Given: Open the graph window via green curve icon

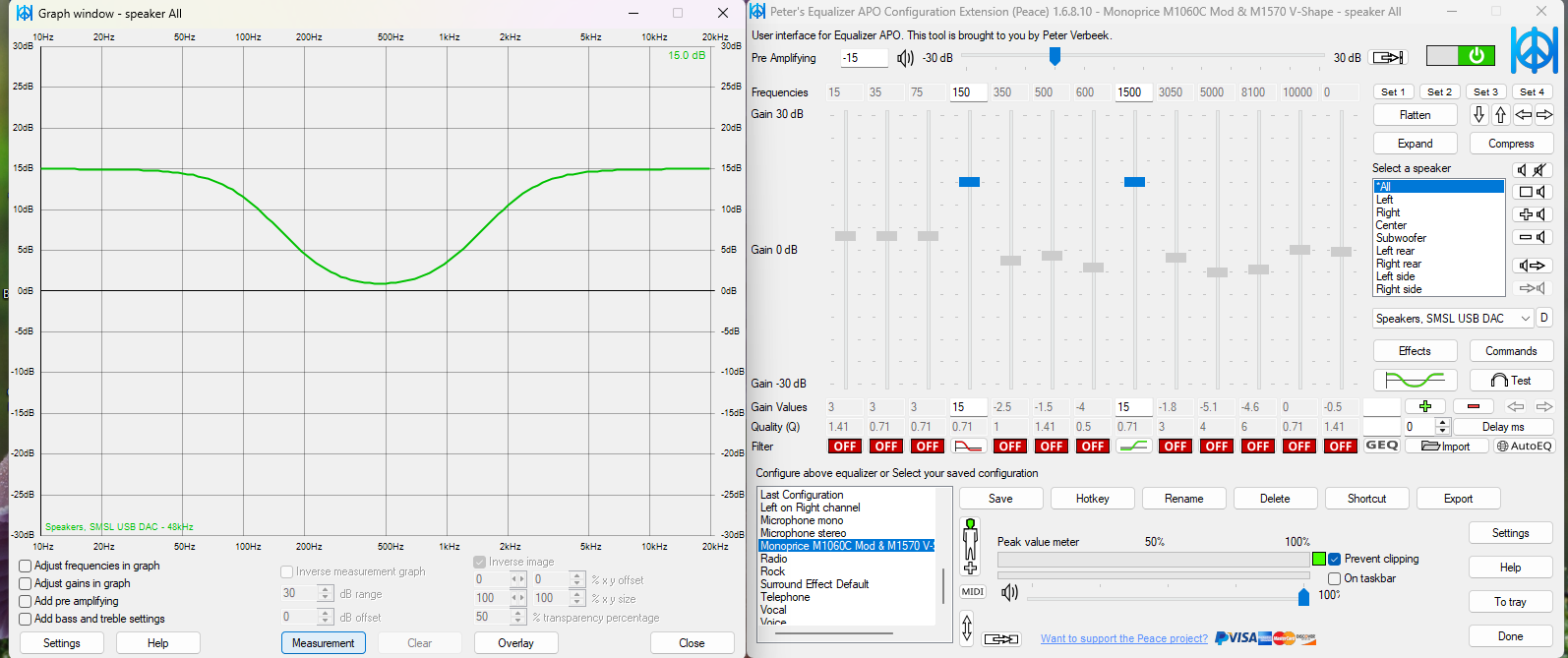Looking at the screenshot, I should click(1415, 380).
